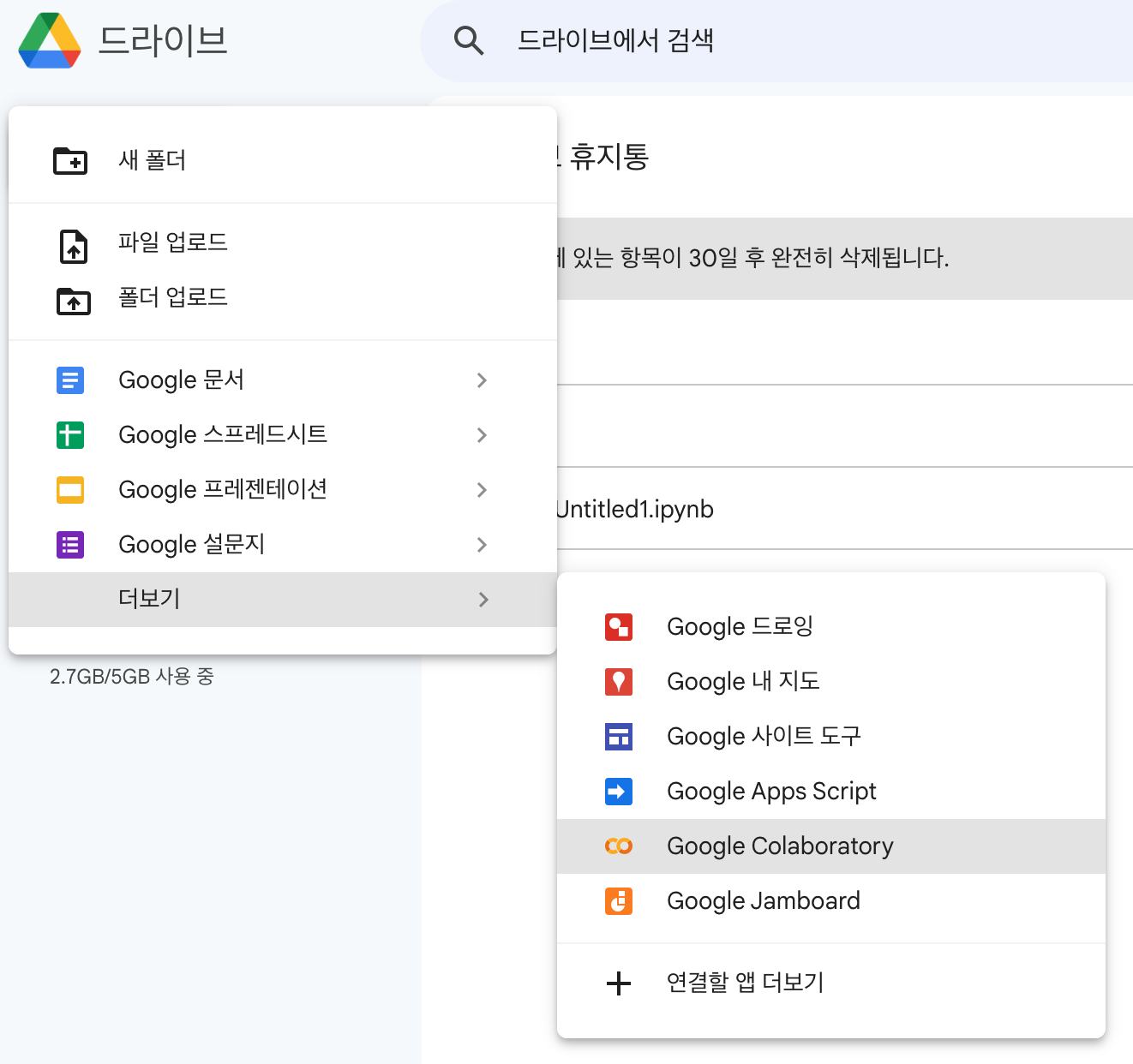1133x1064 pixels.
Task: Expand the Google 스프레드시트 submenu arrow
Action: click(x=482, y=434)
